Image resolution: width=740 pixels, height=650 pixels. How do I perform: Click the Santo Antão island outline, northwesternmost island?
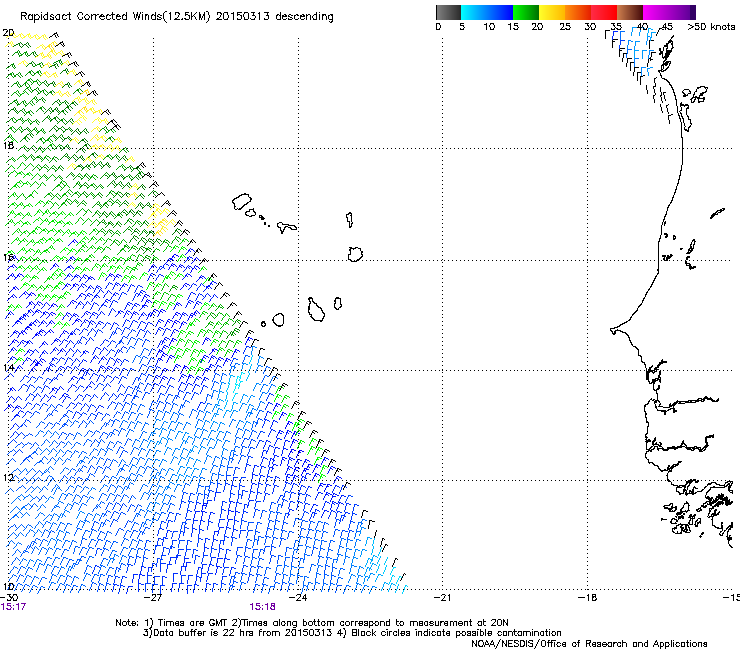[242, 202]
